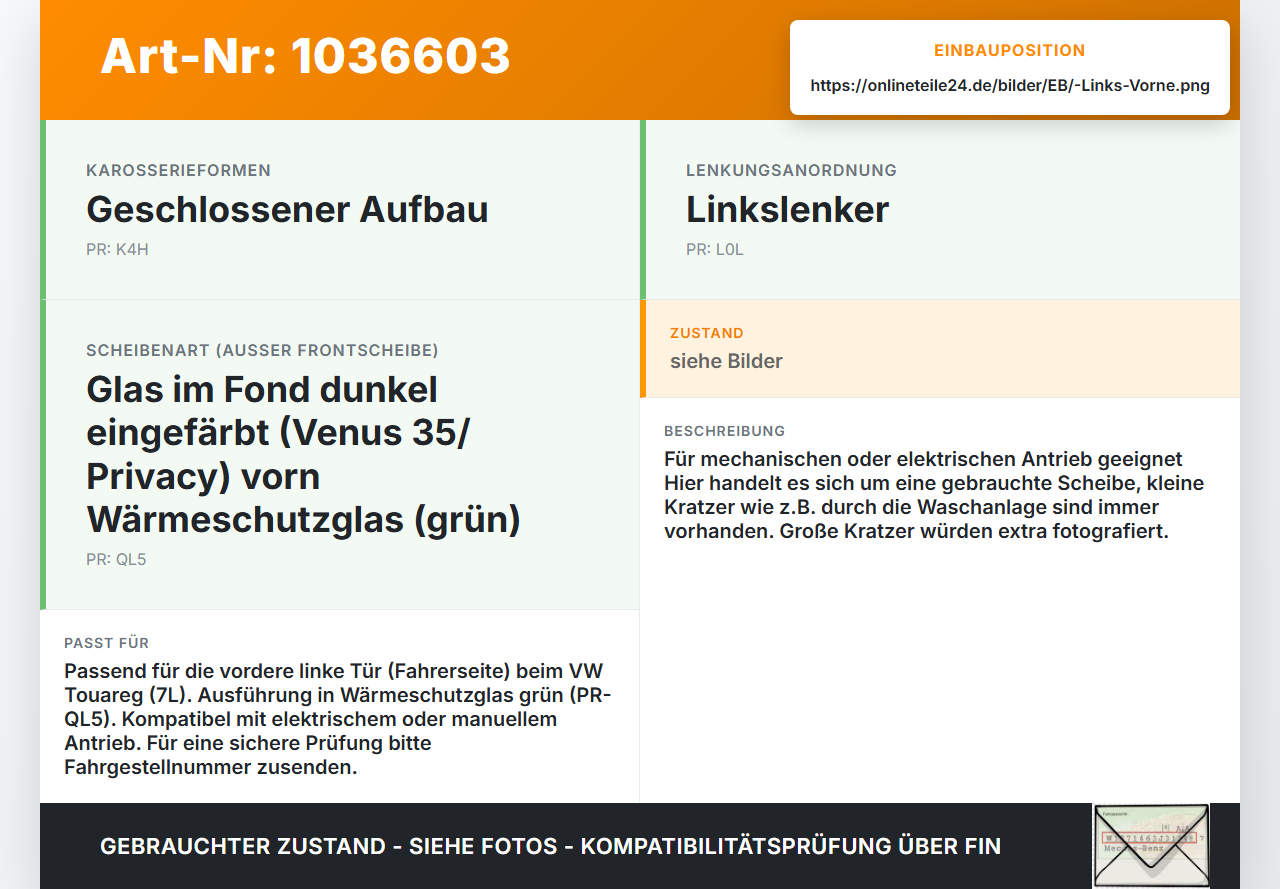Click the PR: K4H code
This screenshot has height=889, width=1280.
pos(117,249)
